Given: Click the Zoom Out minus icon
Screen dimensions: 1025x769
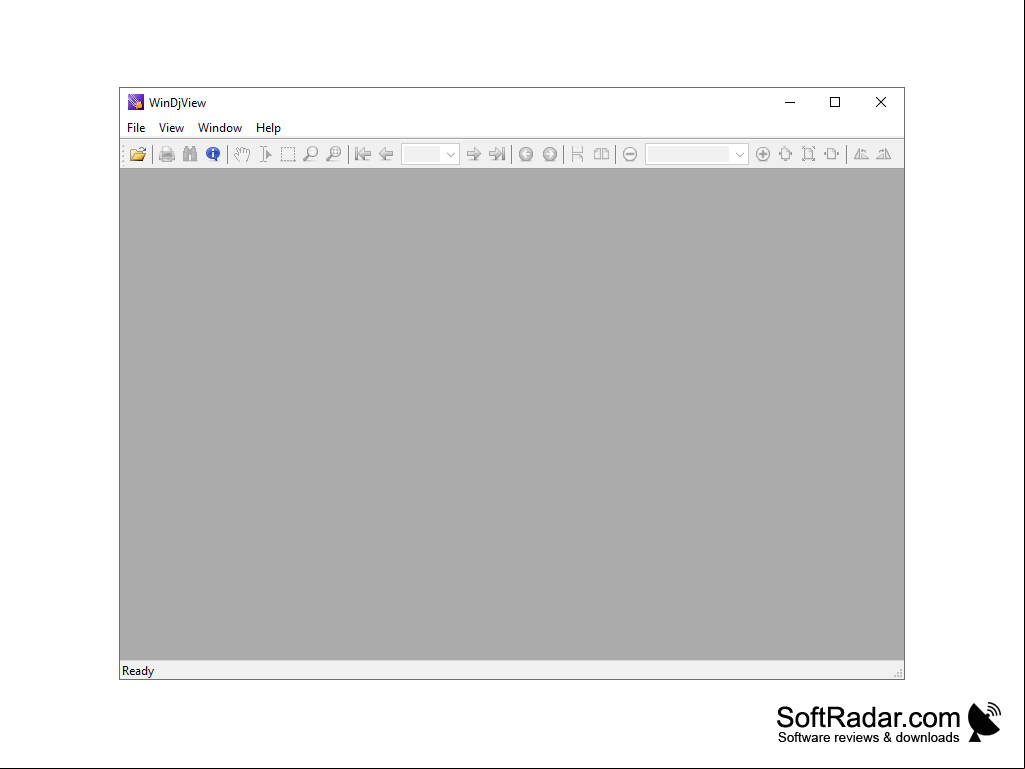Looking at the screenshot, I should coord(630,154).
